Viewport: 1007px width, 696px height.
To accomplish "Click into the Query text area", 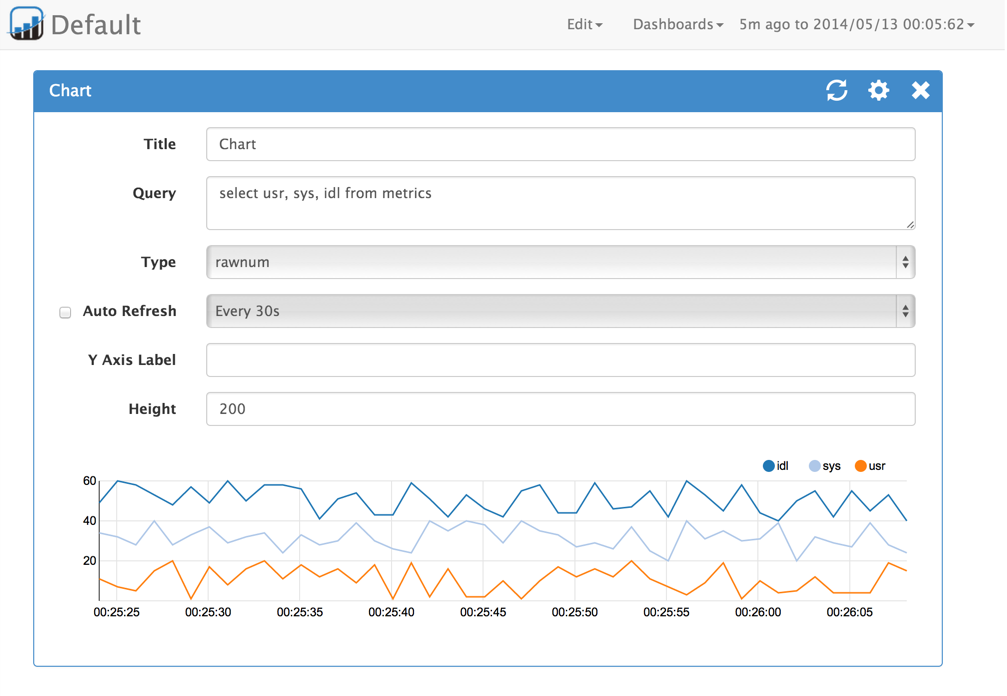I will 561,203.
